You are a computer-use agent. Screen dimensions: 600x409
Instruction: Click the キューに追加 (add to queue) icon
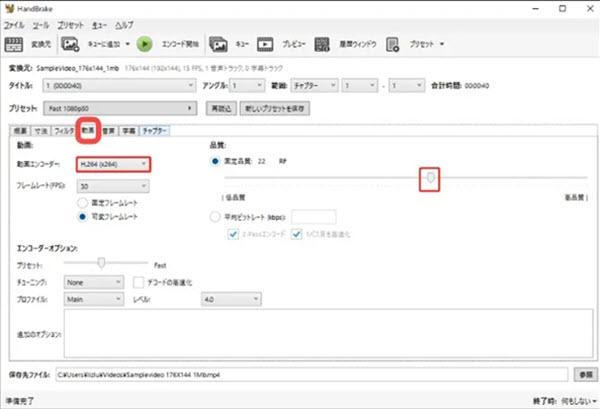coord(70,44)
